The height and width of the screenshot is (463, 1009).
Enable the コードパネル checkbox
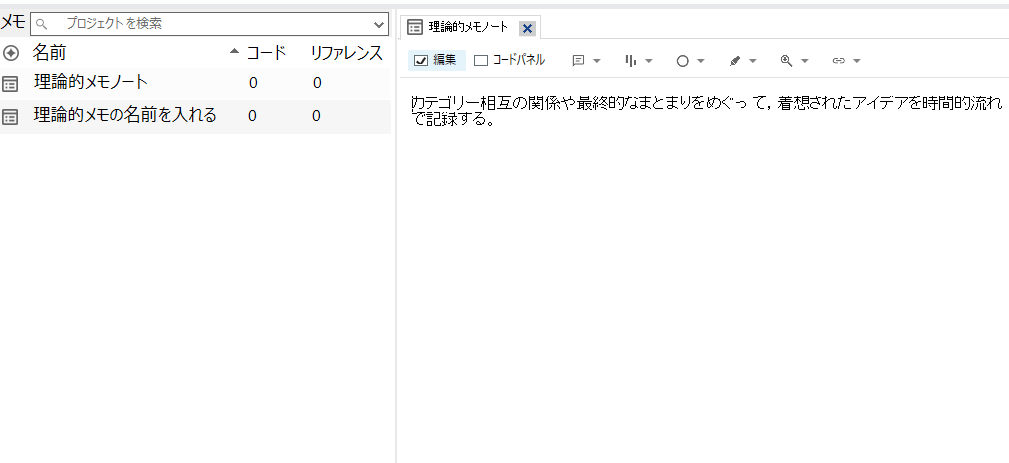[481, 60]
